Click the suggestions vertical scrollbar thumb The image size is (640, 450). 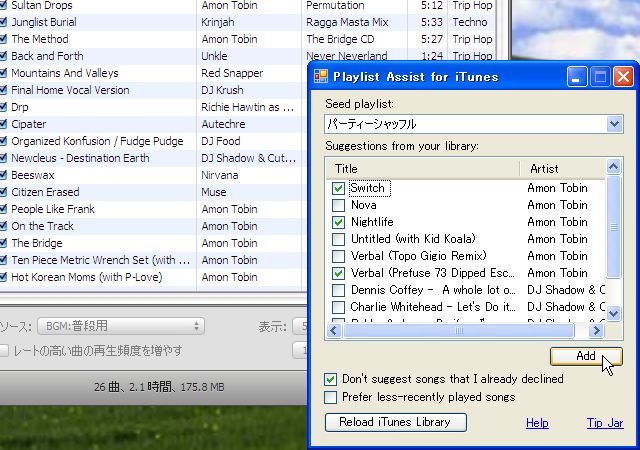613,227
